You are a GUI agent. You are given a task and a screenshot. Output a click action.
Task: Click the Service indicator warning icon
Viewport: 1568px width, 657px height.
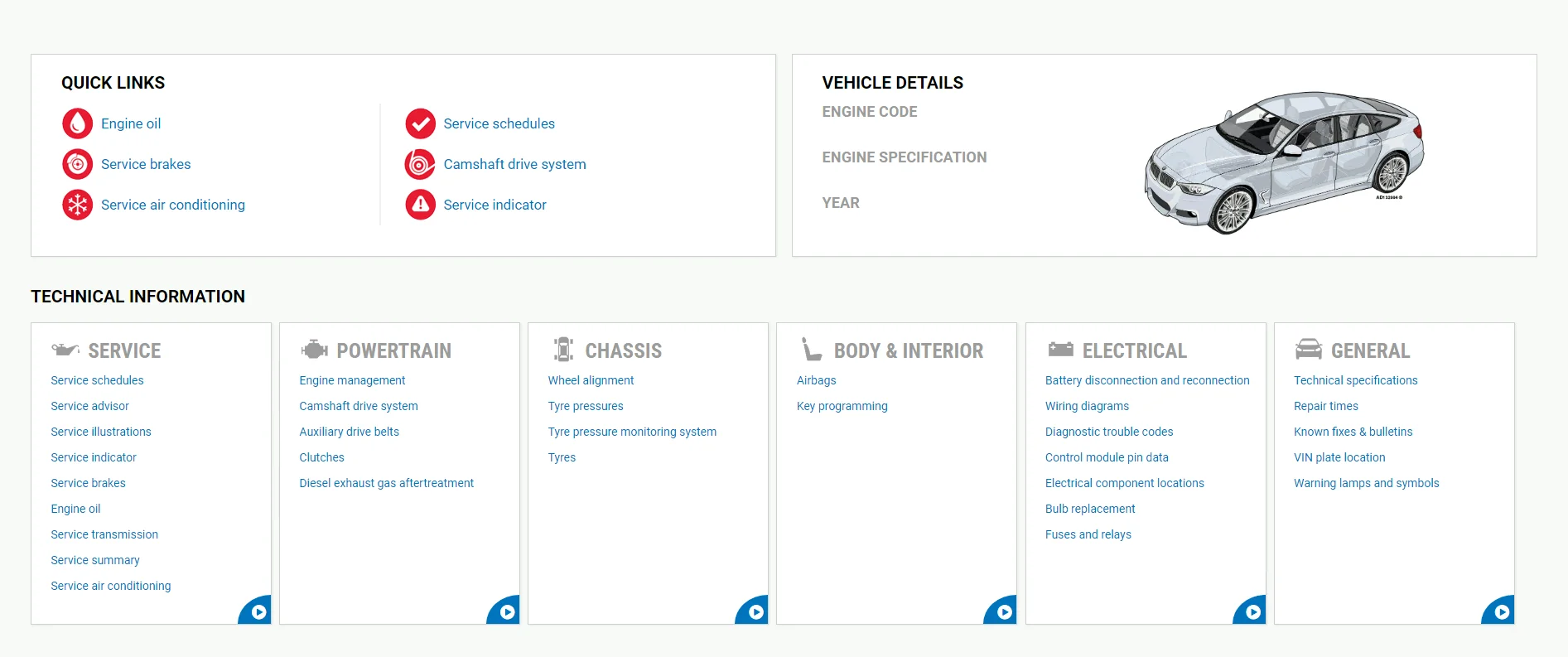(x=420, y=205)
